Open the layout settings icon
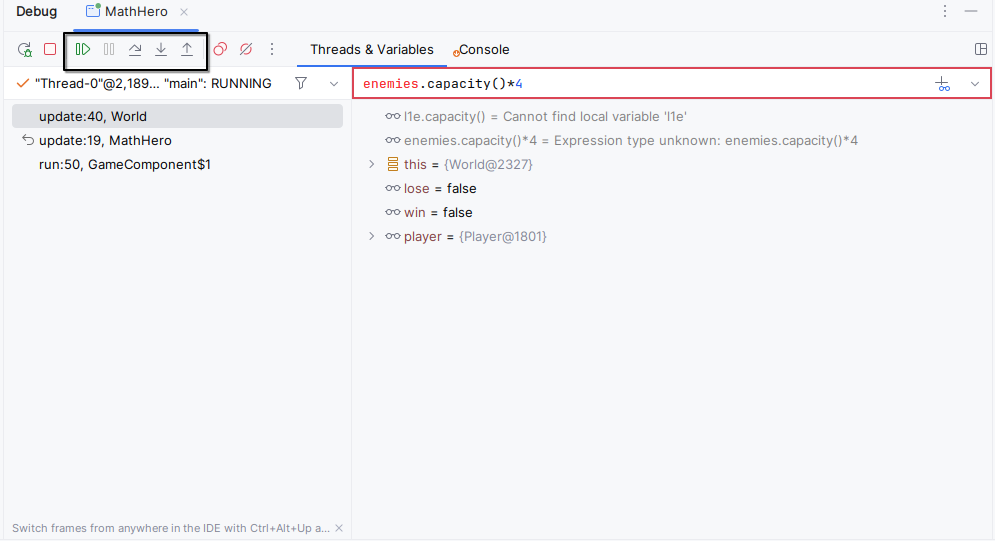The image size is (995, 541). pyautogui.click(x=981, y=49)
